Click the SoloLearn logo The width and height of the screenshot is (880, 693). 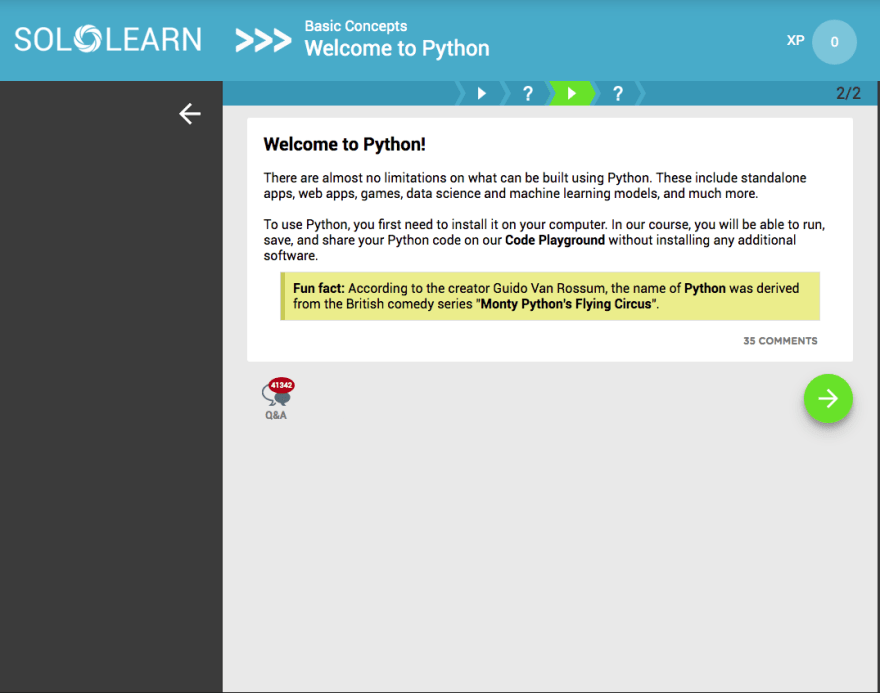click(x=108, y=39)
